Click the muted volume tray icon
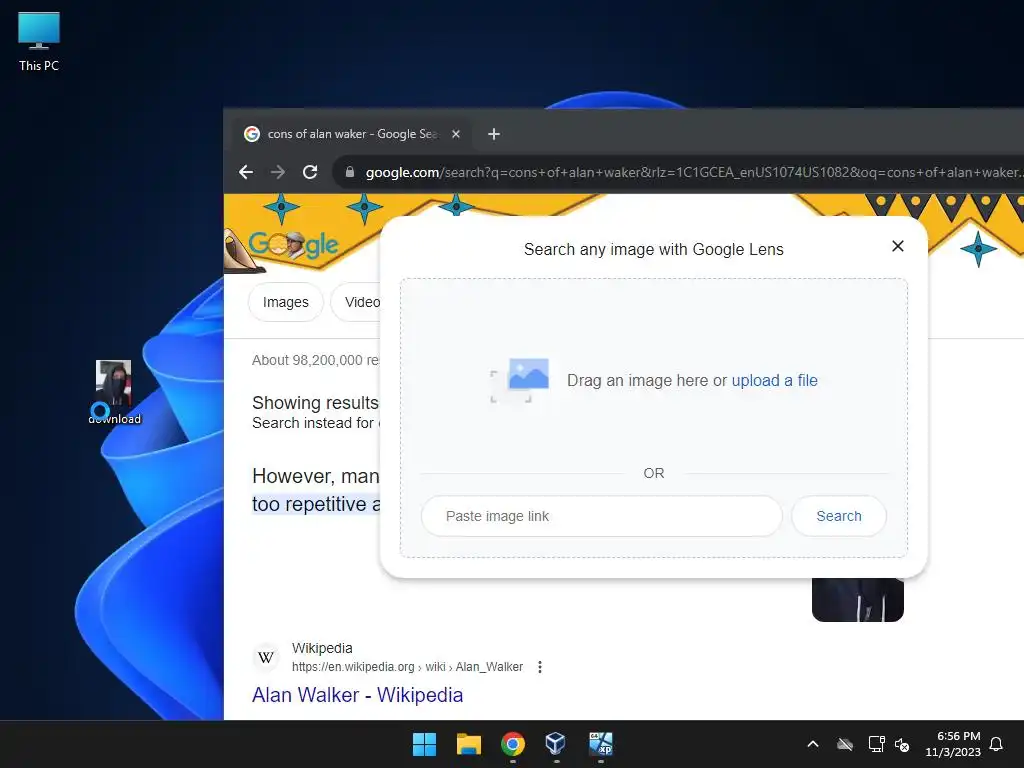 [x=902, y=744]
